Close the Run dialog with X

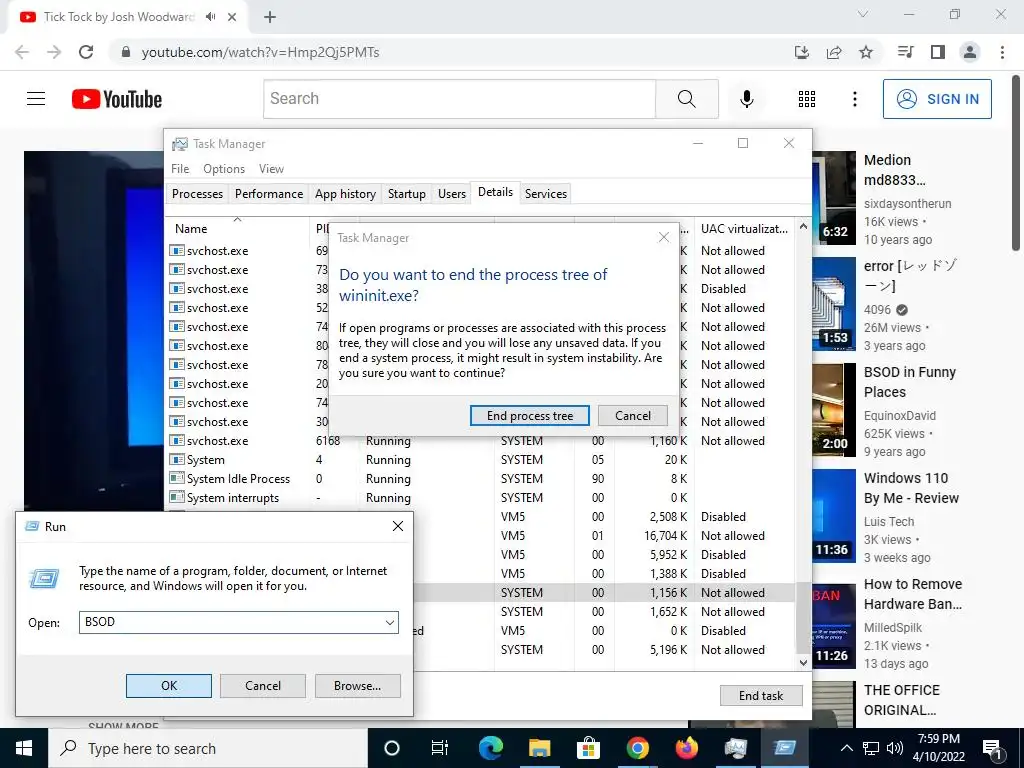click(x=398, y=526)
